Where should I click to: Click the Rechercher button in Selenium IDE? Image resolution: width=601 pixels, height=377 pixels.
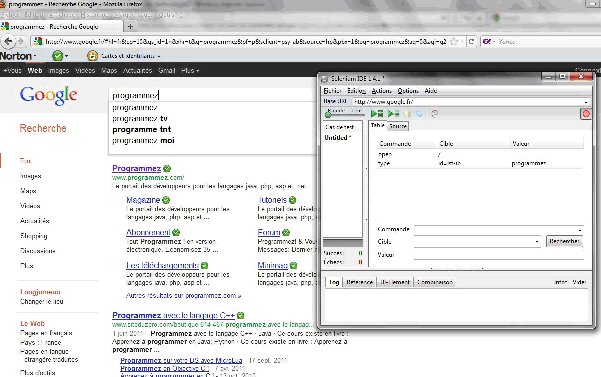tap(564, 241)
